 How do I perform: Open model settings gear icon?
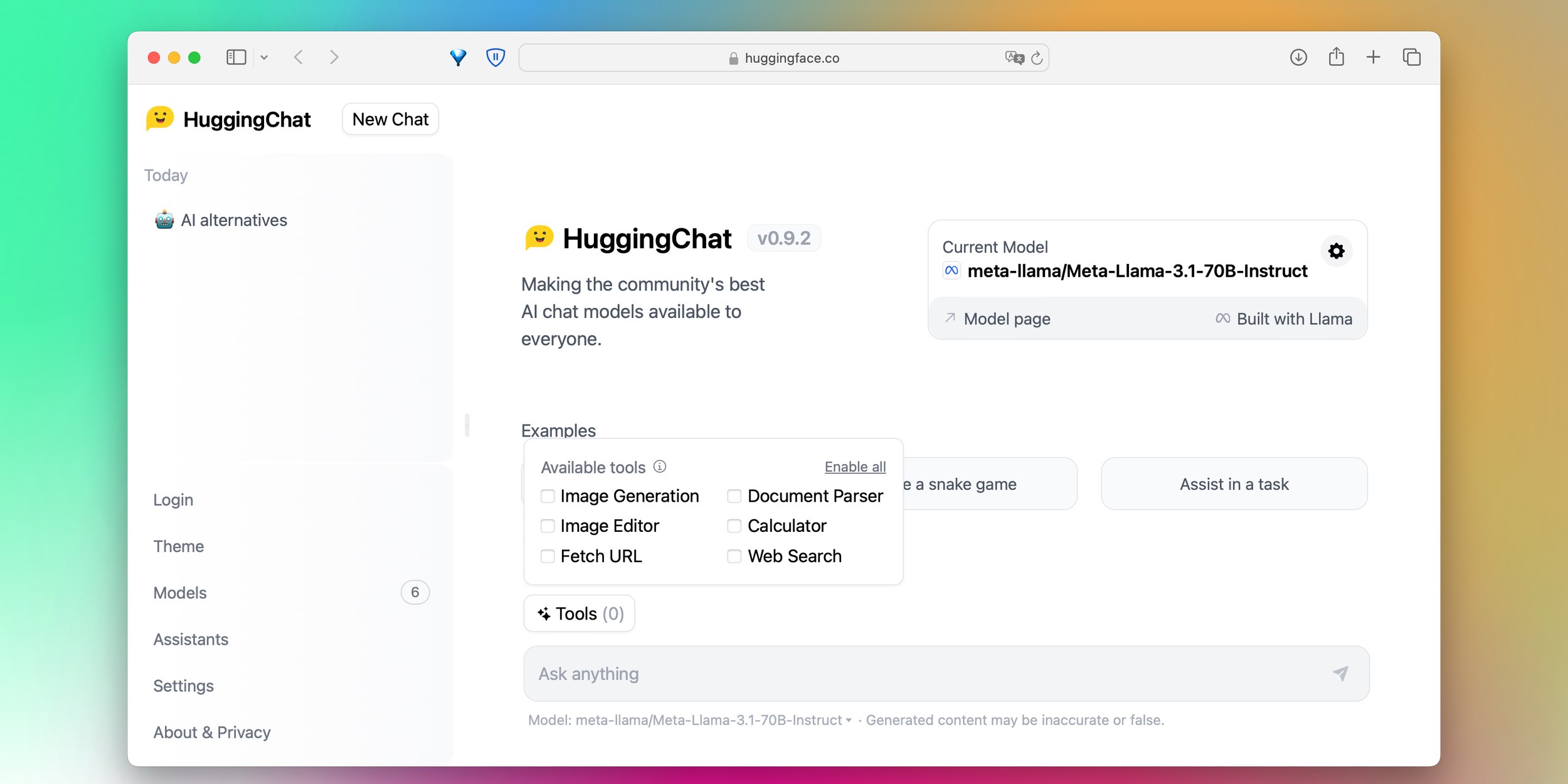pos(1337,251)
